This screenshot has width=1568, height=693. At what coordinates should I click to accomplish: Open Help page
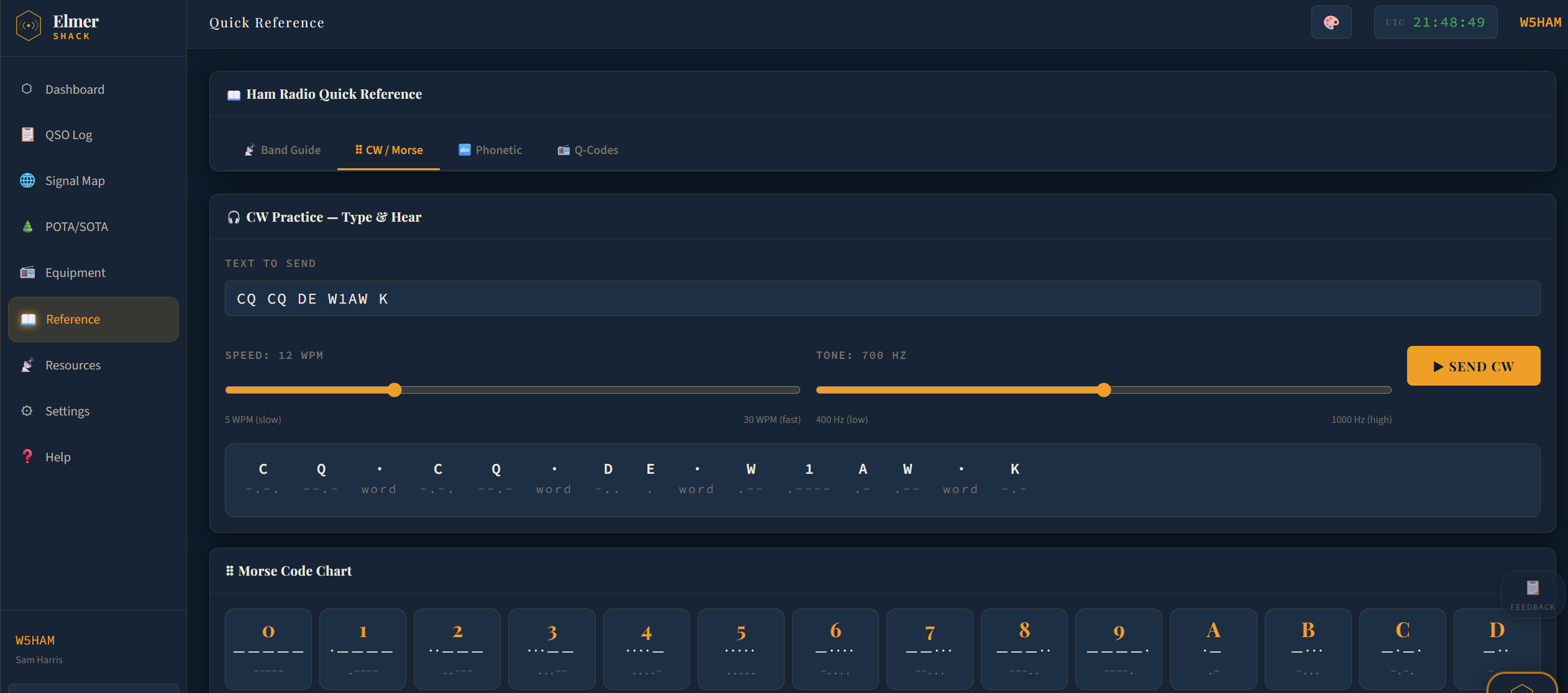click(x=93, y=457)
